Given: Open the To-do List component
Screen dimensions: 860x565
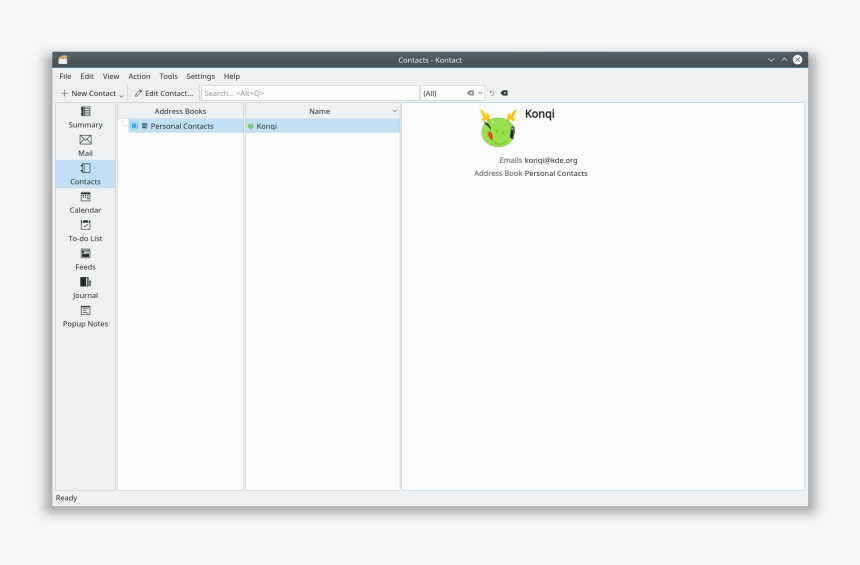Looking at the screenshot, I should click(85, 231).
